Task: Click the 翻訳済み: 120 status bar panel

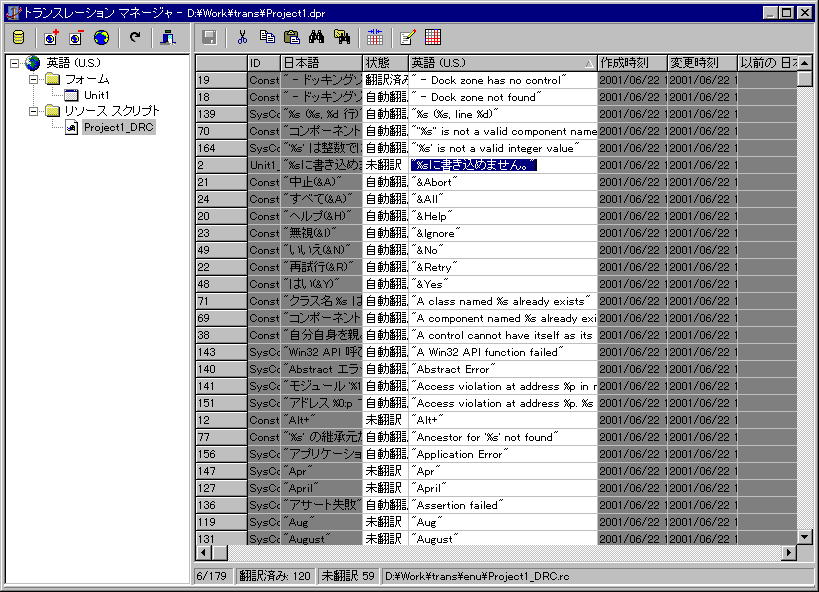Action: pyautogui.click(x=275, y=576)
